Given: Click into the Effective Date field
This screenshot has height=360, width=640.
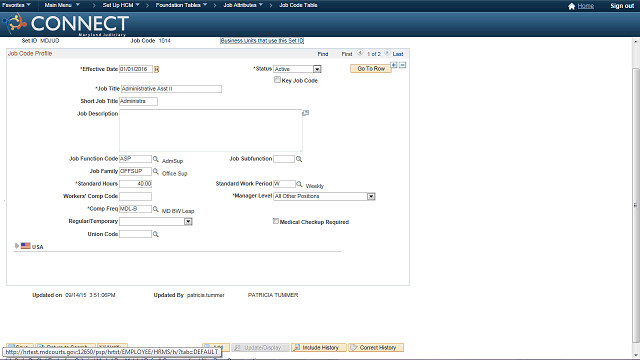Looking at the screenshot, I should coord(136,69).
